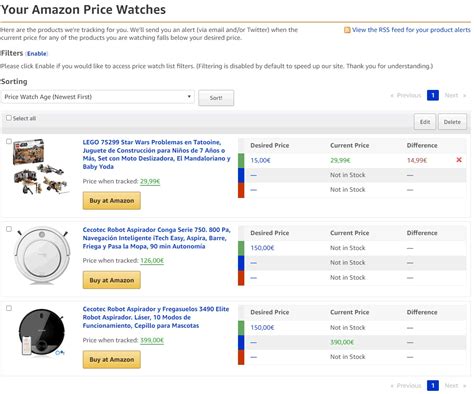Open the Conga Serie 750 126,00€ tracked price
This screenshot has width=474, height=394.
pos(152,261)
